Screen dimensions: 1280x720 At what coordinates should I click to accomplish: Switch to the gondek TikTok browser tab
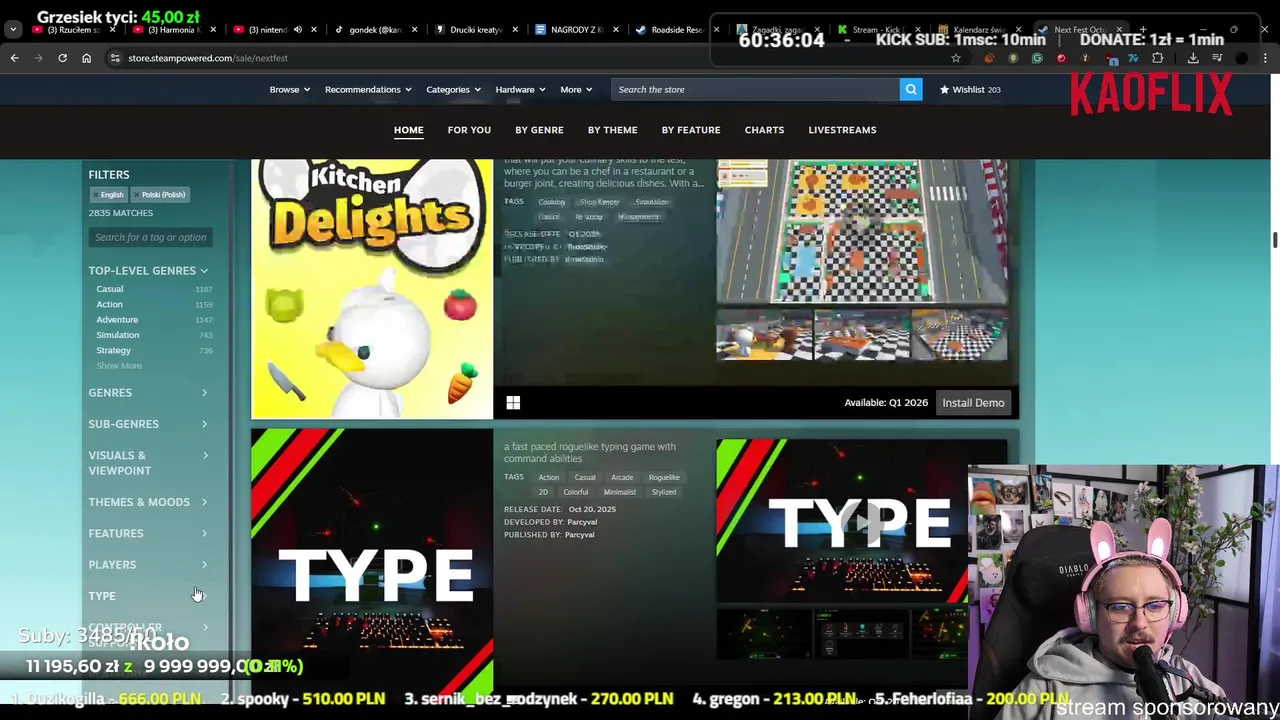376,30
